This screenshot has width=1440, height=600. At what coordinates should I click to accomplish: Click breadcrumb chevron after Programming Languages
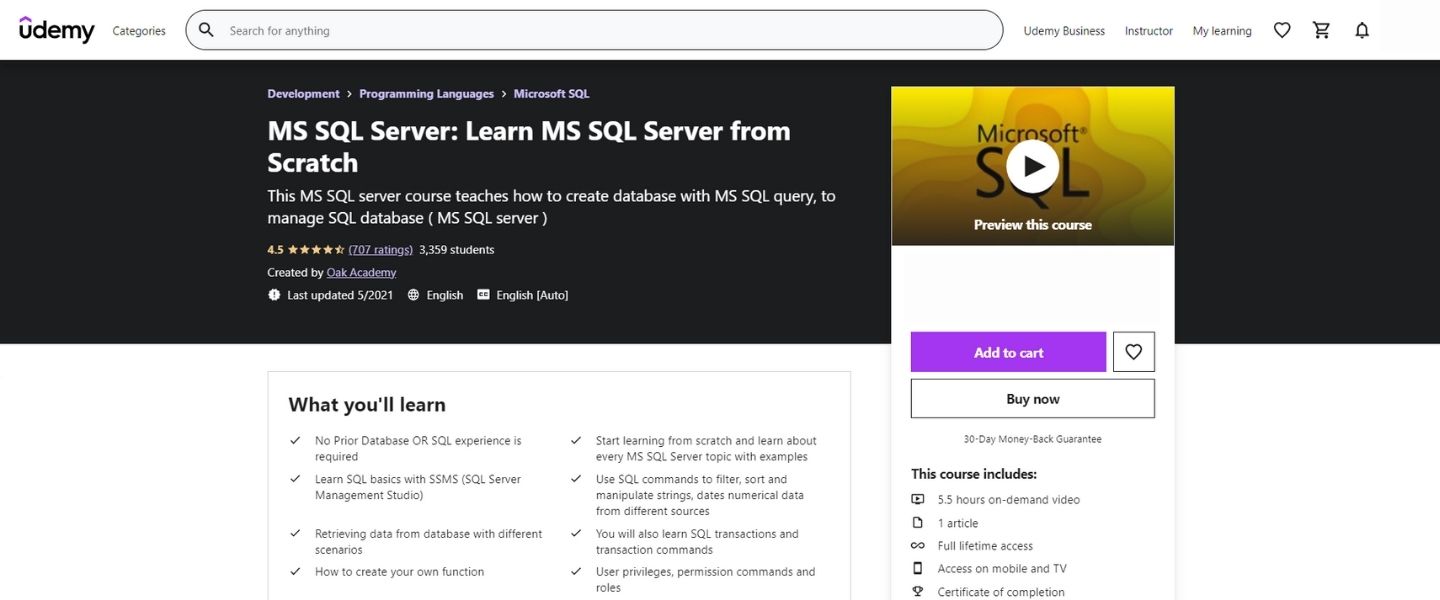click(x=504, y=94)
